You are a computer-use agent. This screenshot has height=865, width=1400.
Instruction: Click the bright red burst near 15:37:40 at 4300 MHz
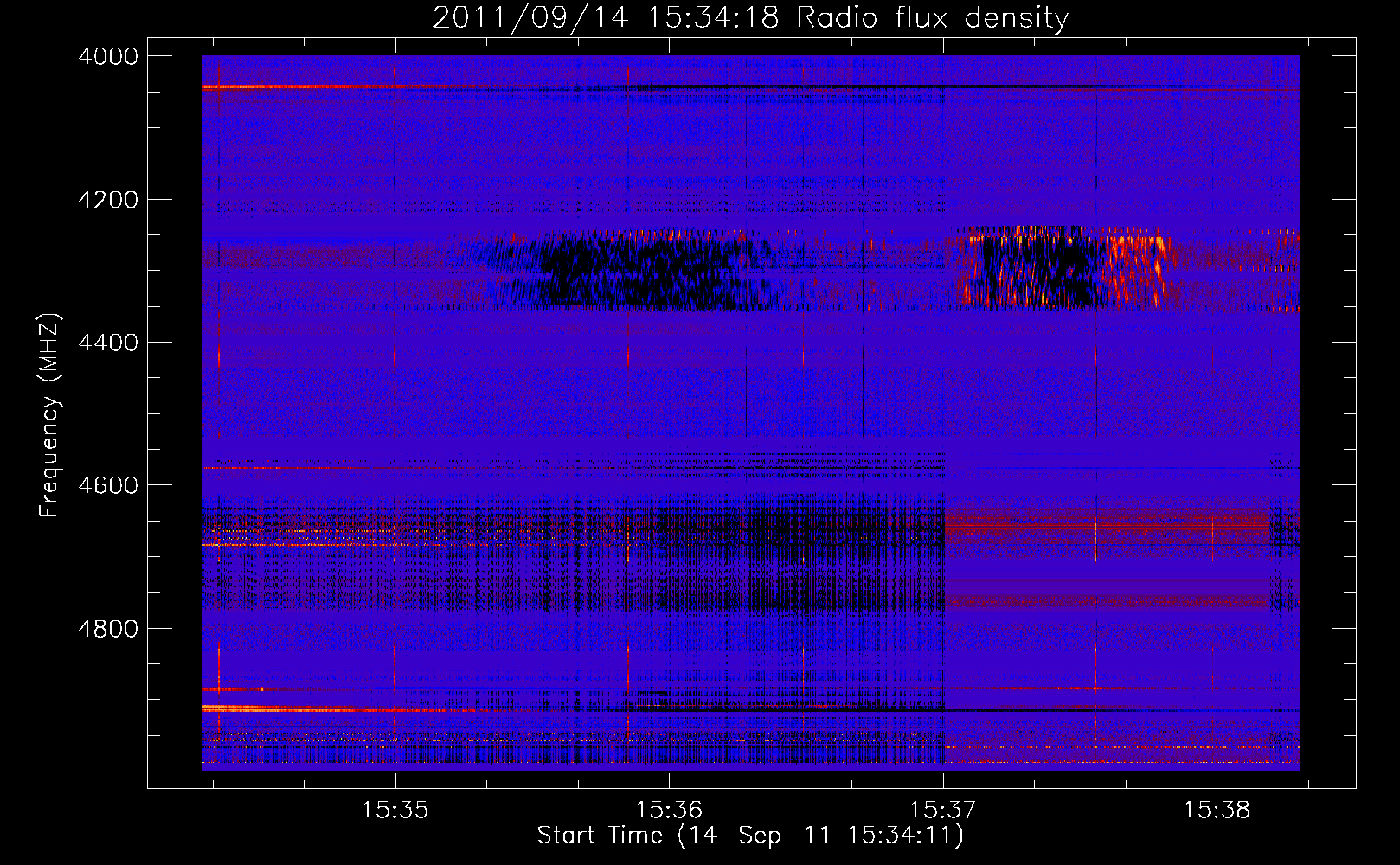1138,268
